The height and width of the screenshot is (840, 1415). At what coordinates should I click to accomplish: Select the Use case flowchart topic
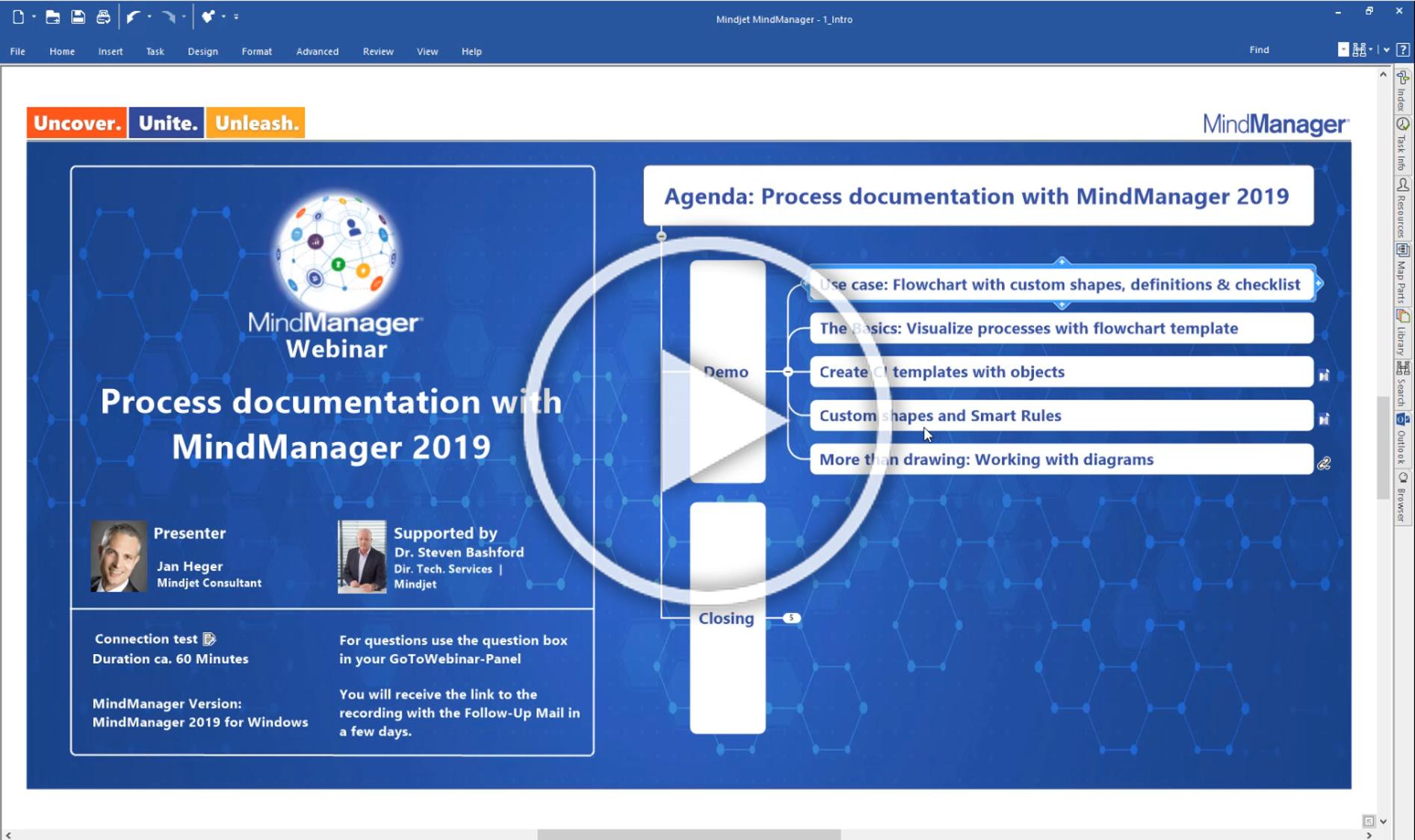click(x=1061, y=284)
